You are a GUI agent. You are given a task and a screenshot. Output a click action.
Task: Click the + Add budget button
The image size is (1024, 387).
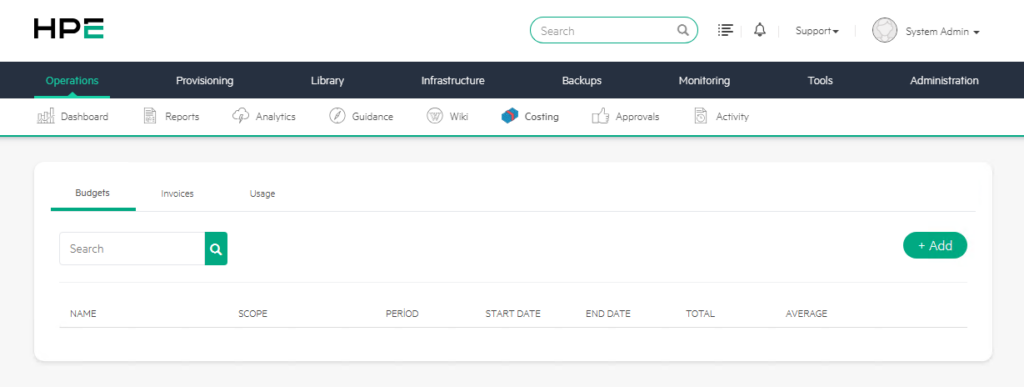935,245
